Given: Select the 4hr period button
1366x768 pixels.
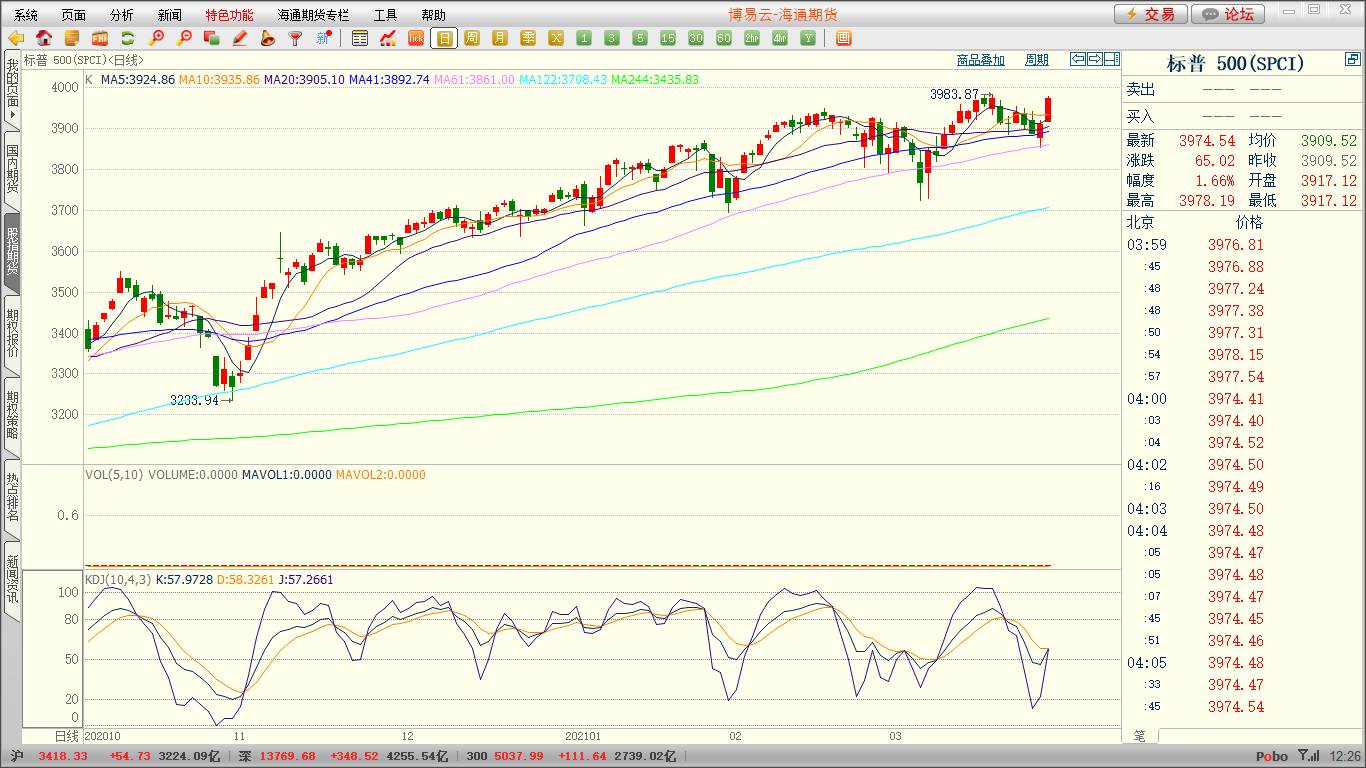Looking at the screenshot, I should [x=780, y=38].
